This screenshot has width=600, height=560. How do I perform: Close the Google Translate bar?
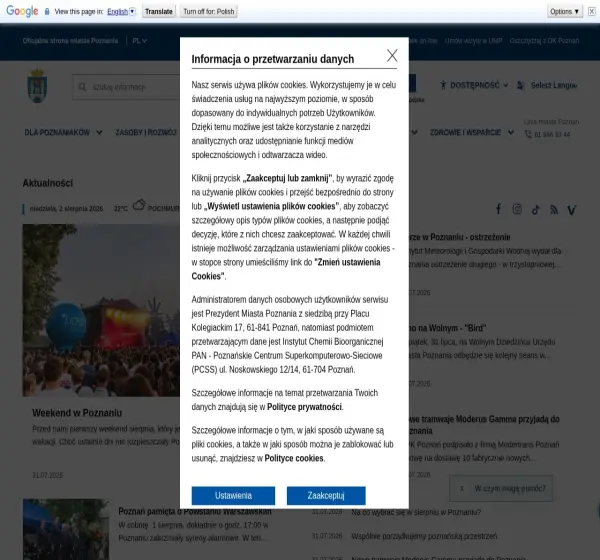591,11
